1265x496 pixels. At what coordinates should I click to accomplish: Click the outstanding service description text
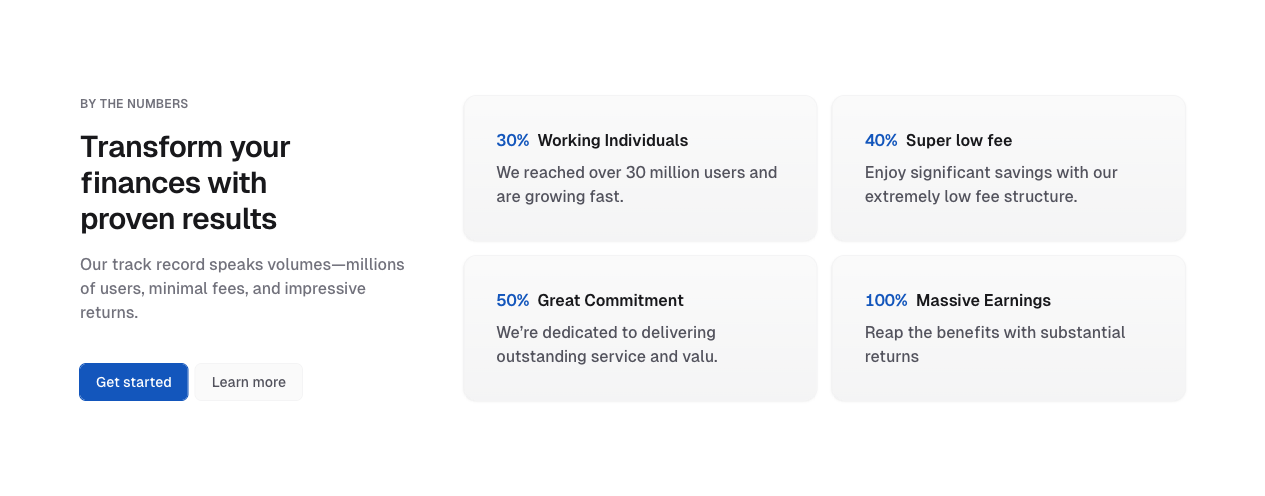[x=607, y=344]
